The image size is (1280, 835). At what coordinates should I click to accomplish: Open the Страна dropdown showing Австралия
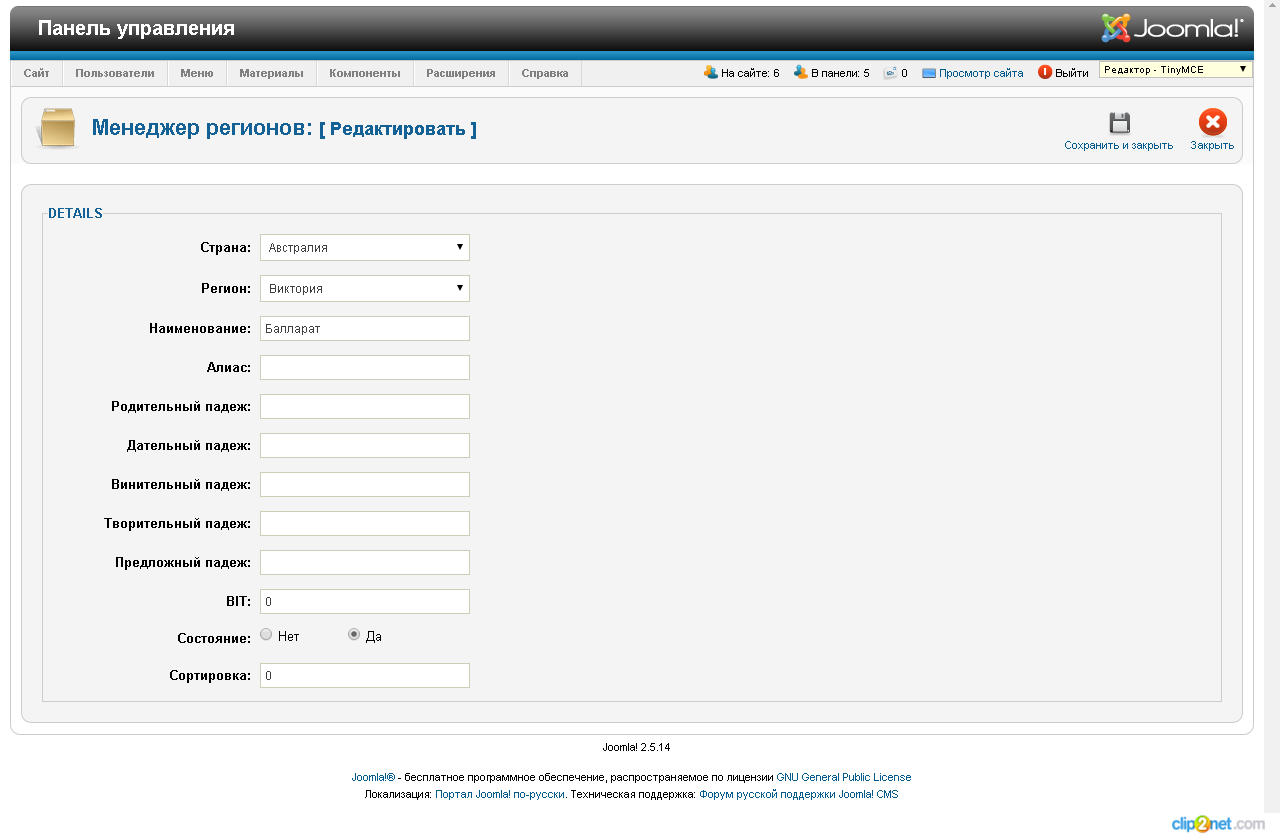[x=365, y=247]
